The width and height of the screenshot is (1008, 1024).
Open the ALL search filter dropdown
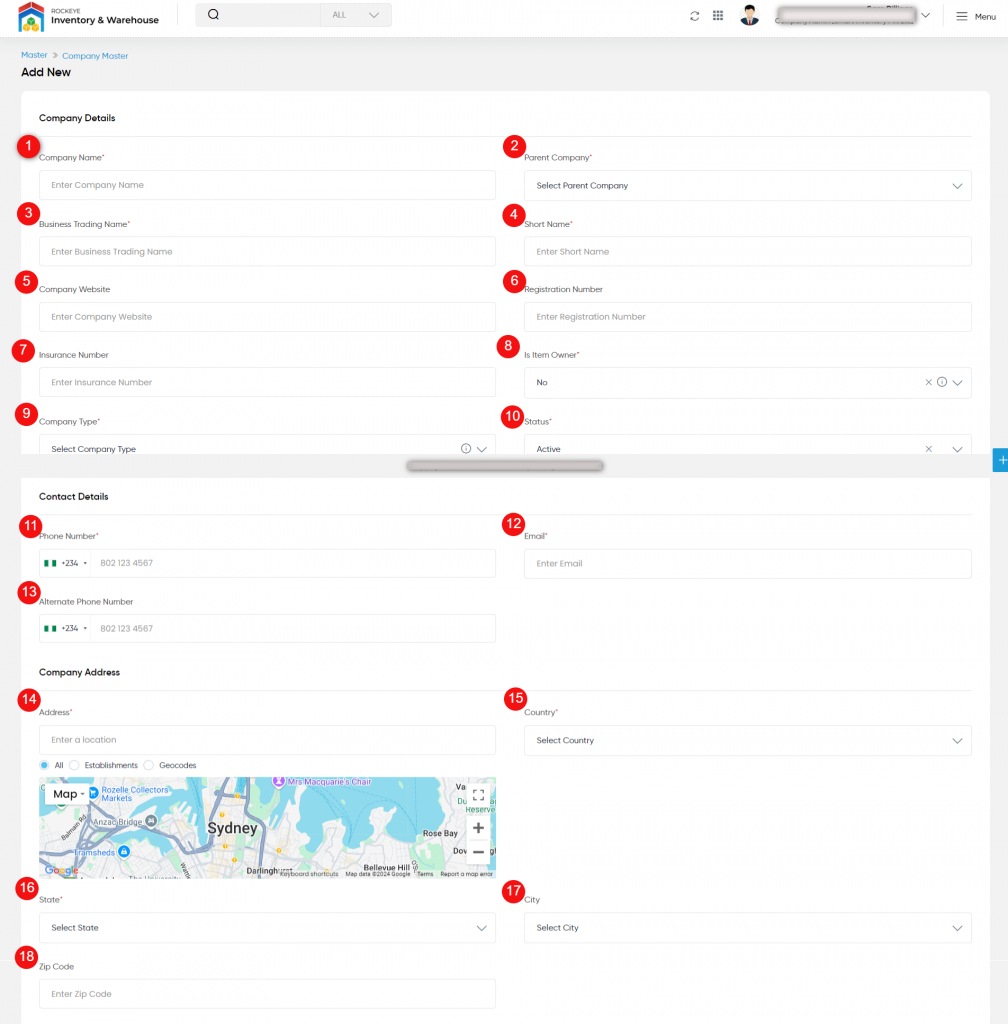pyautogui.click(x=356, y=15)
